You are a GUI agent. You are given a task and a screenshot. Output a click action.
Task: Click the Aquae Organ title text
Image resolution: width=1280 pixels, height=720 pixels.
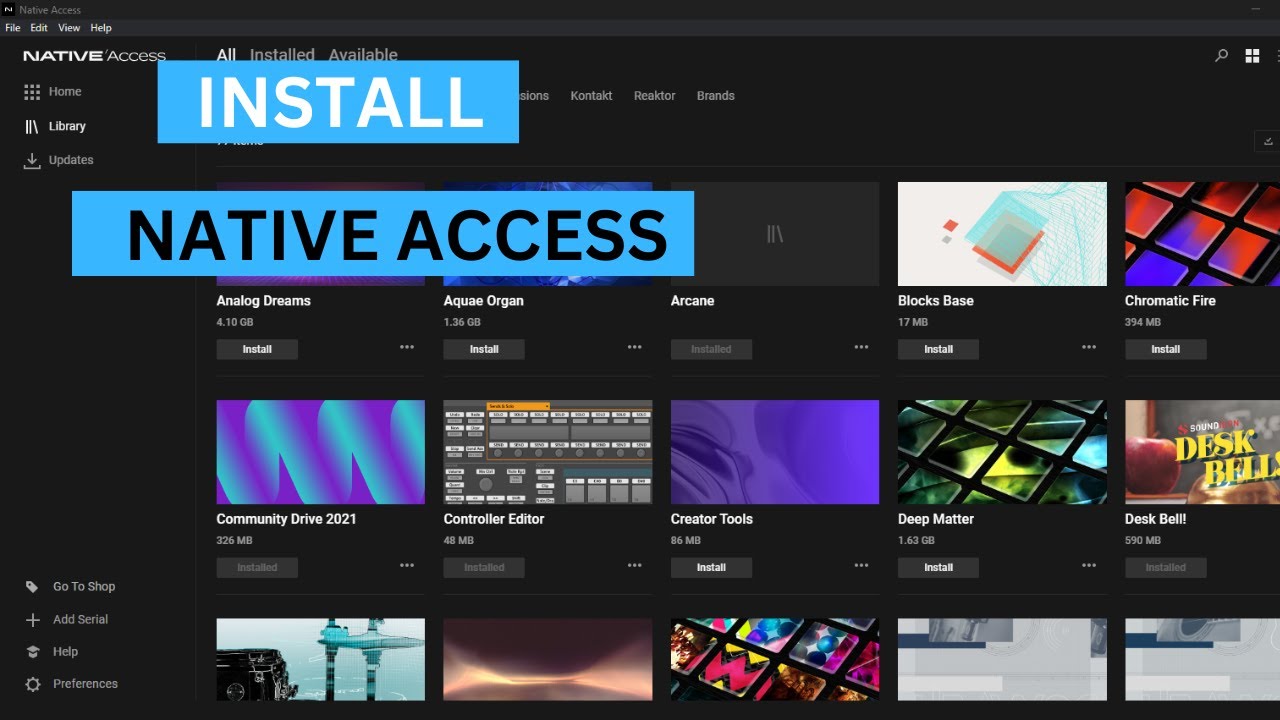(x=483, y=301)
